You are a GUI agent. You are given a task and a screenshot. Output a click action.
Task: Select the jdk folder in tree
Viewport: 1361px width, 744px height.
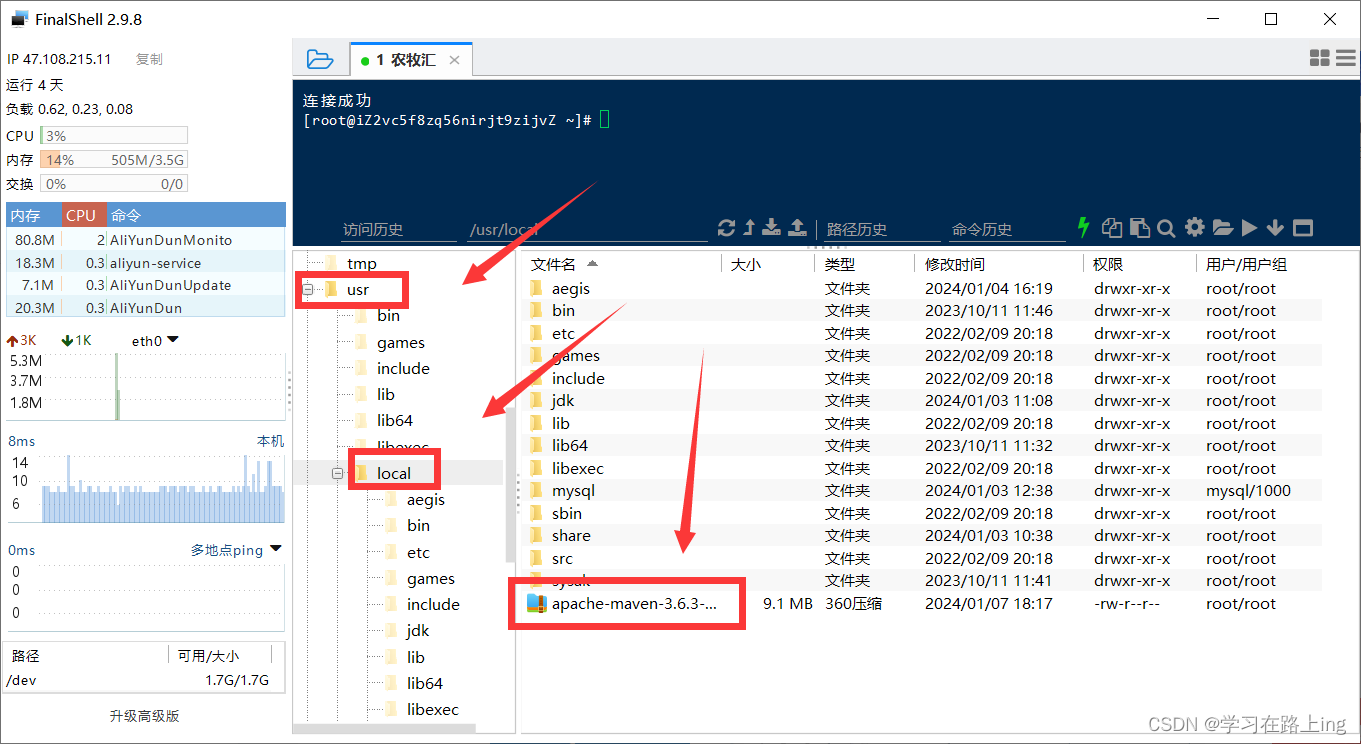point(418,630)
